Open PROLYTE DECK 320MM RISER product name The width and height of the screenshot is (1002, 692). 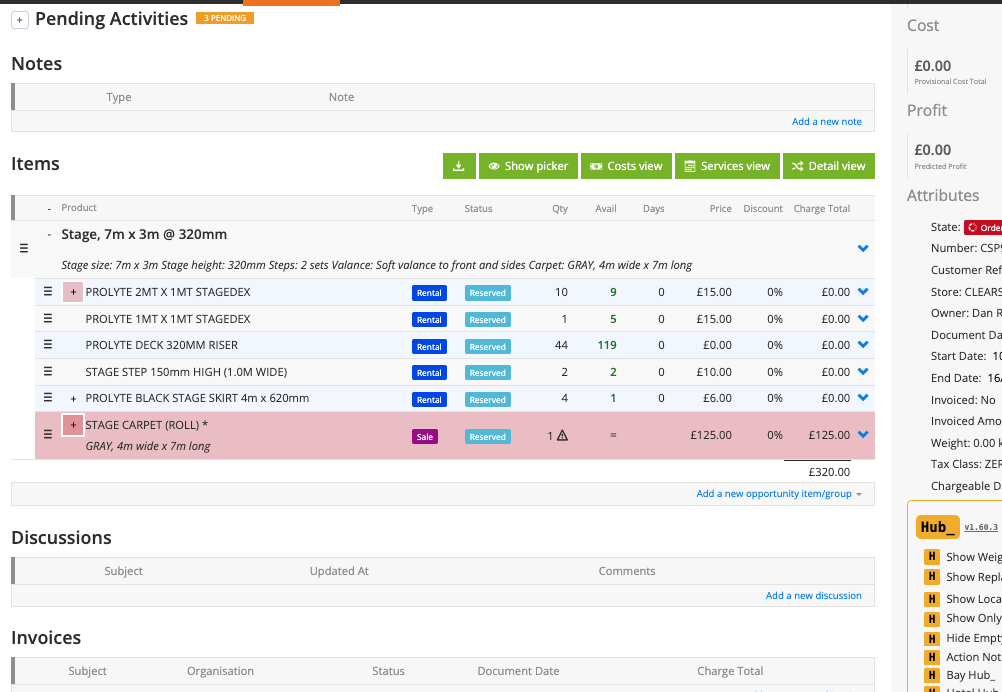point(162,345)
